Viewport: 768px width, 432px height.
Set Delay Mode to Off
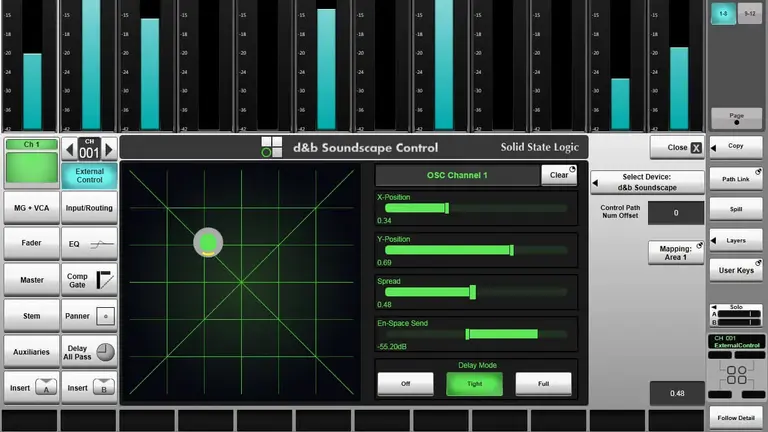click(x=405, y=384)
